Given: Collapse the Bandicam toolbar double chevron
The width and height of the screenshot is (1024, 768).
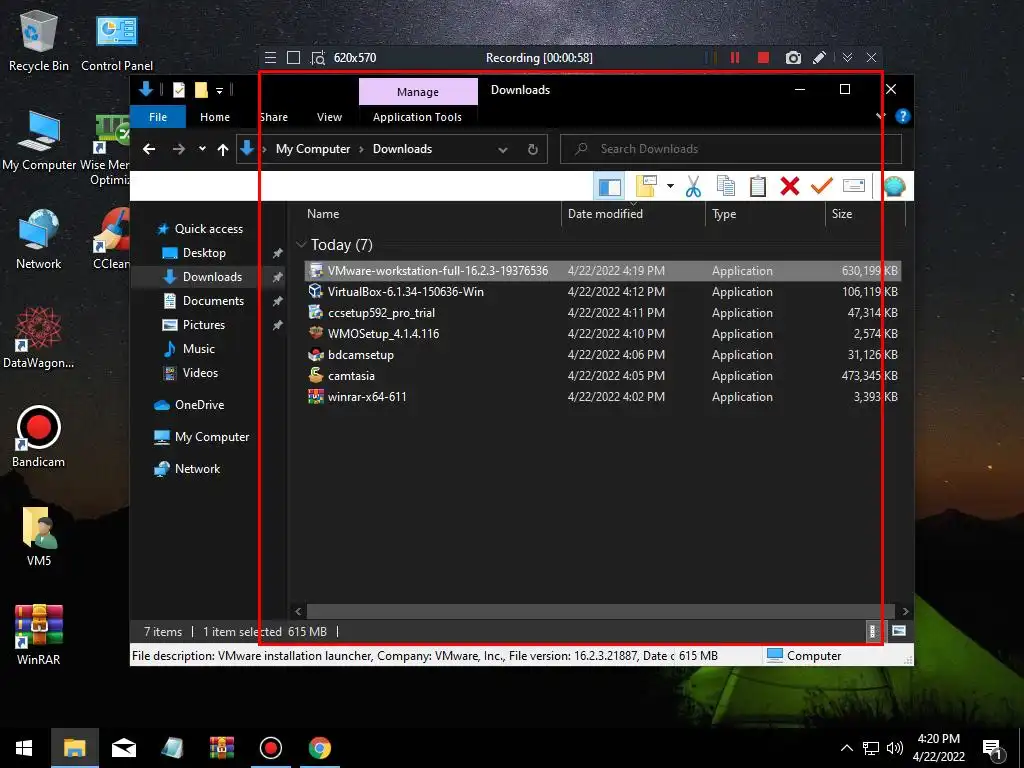Looking at the screenshot, I should click(847, 57).
